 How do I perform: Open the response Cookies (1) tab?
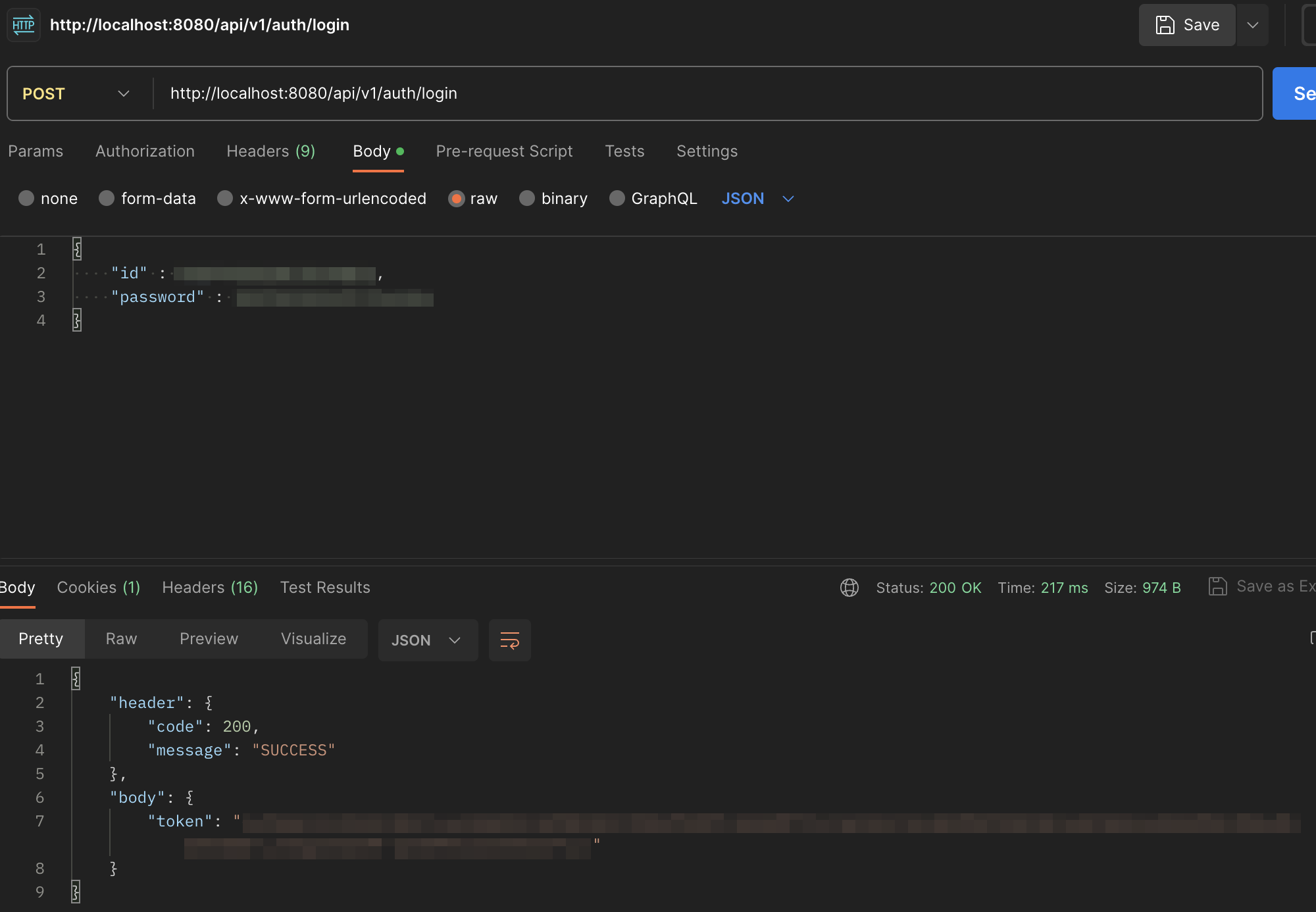pos(98,588)
